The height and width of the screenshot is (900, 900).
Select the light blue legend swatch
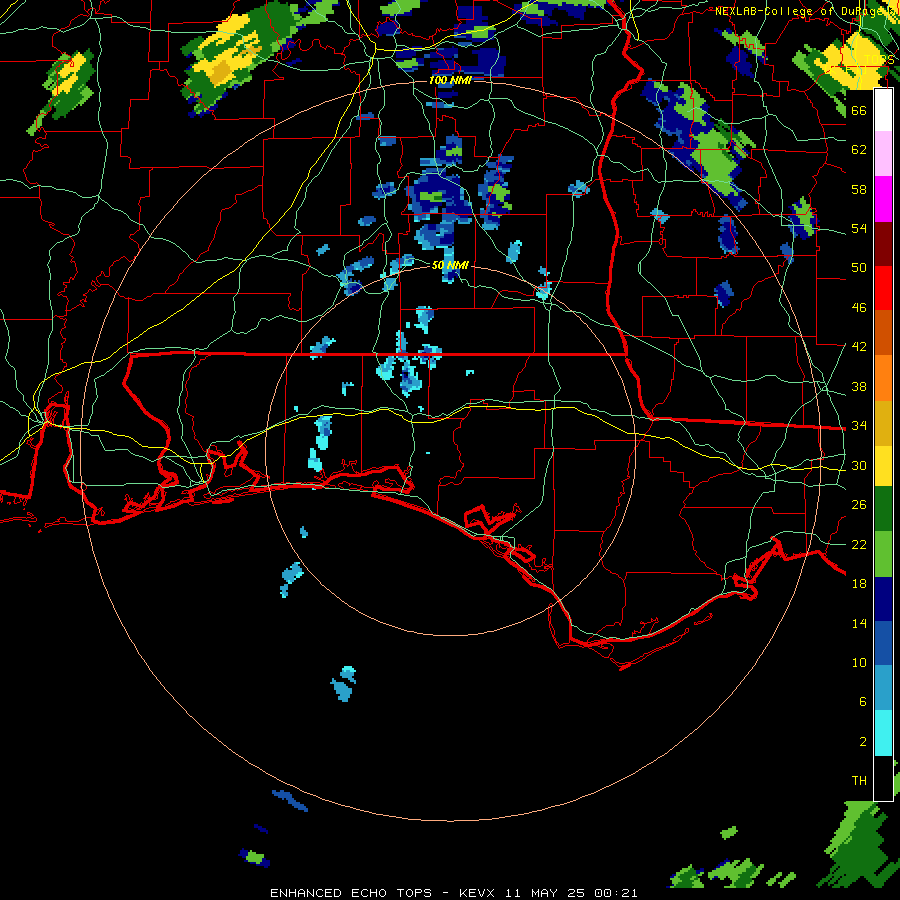(883, 688)
